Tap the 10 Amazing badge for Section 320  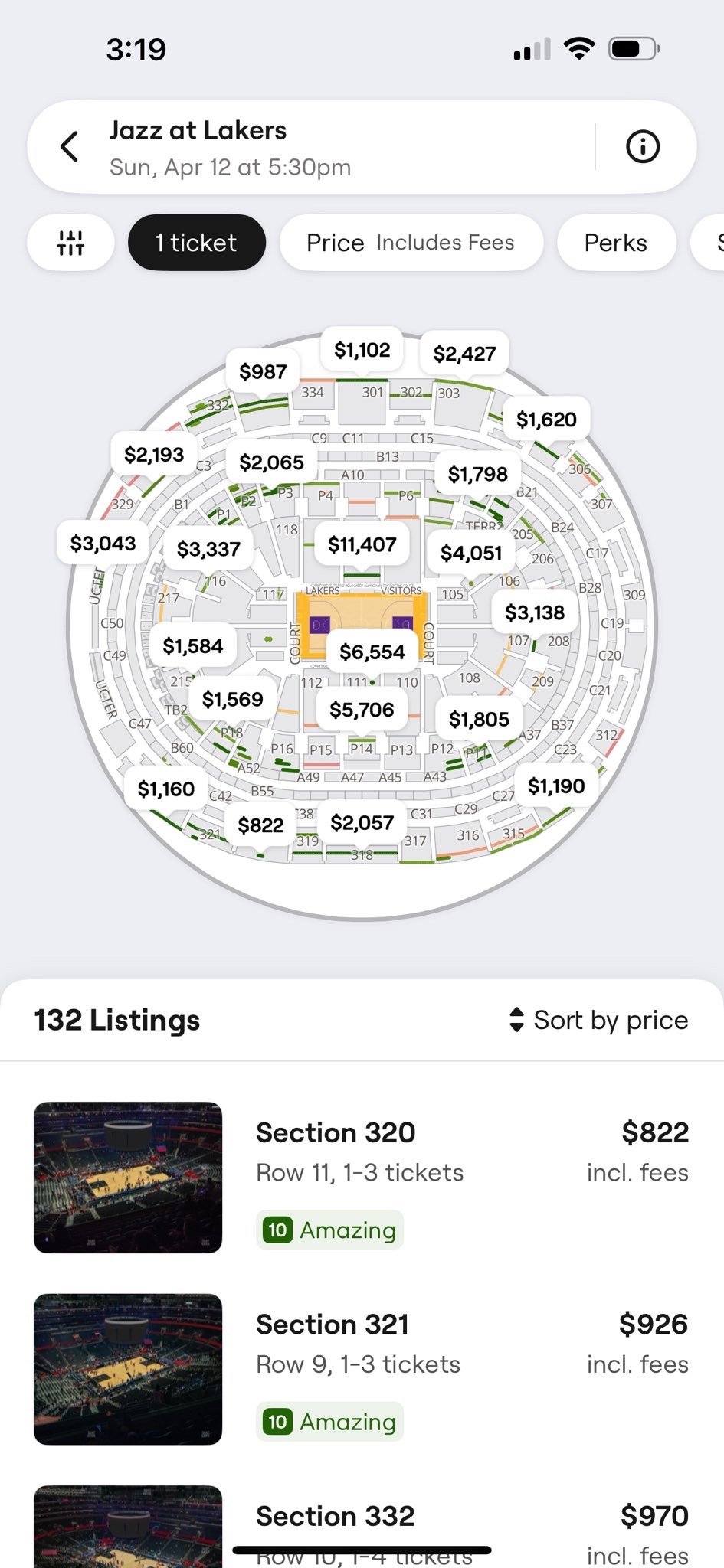point(329,1230)
